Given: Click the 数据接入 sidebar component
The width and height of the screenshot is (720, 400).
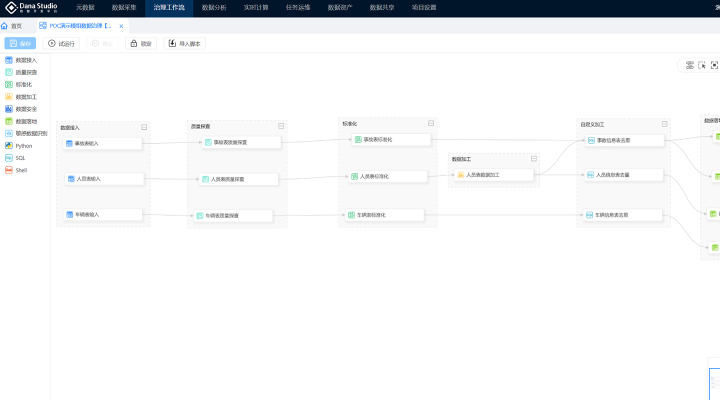Looking at the screenshot, I should 25,60.
